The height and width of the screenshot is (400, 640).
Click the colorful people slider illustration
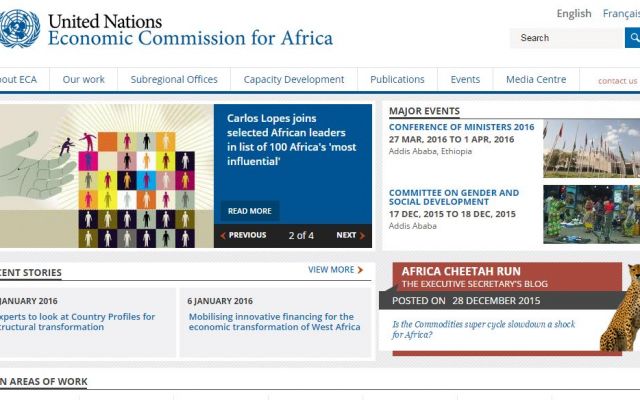[x=107, y=176]
